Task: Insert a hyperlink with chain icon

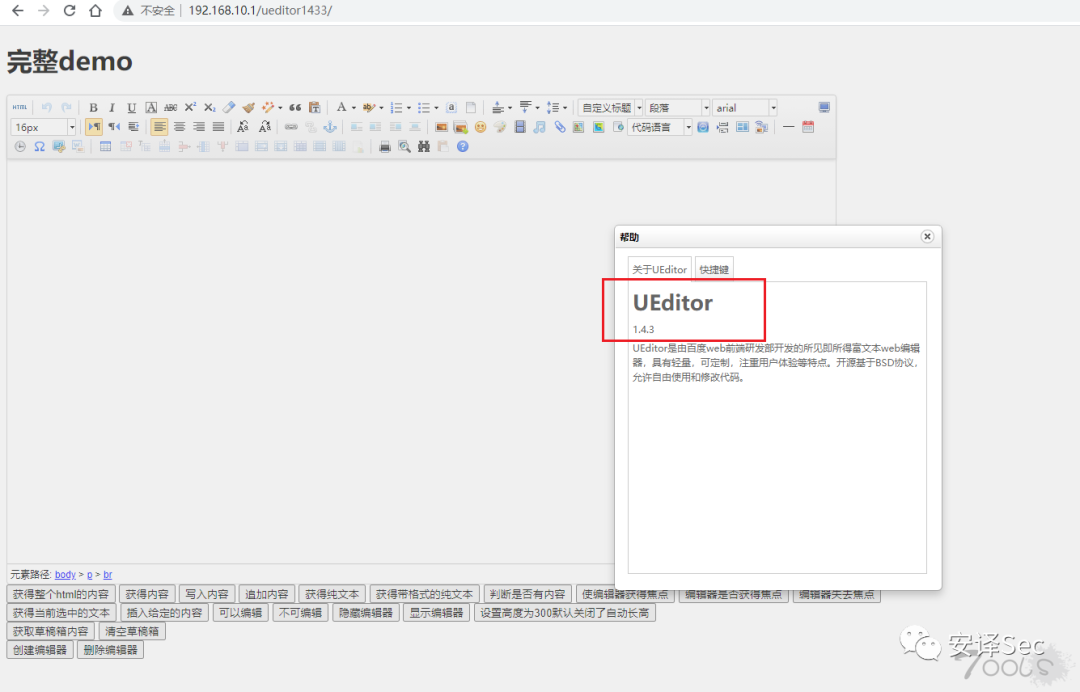Action: point(291,127)
